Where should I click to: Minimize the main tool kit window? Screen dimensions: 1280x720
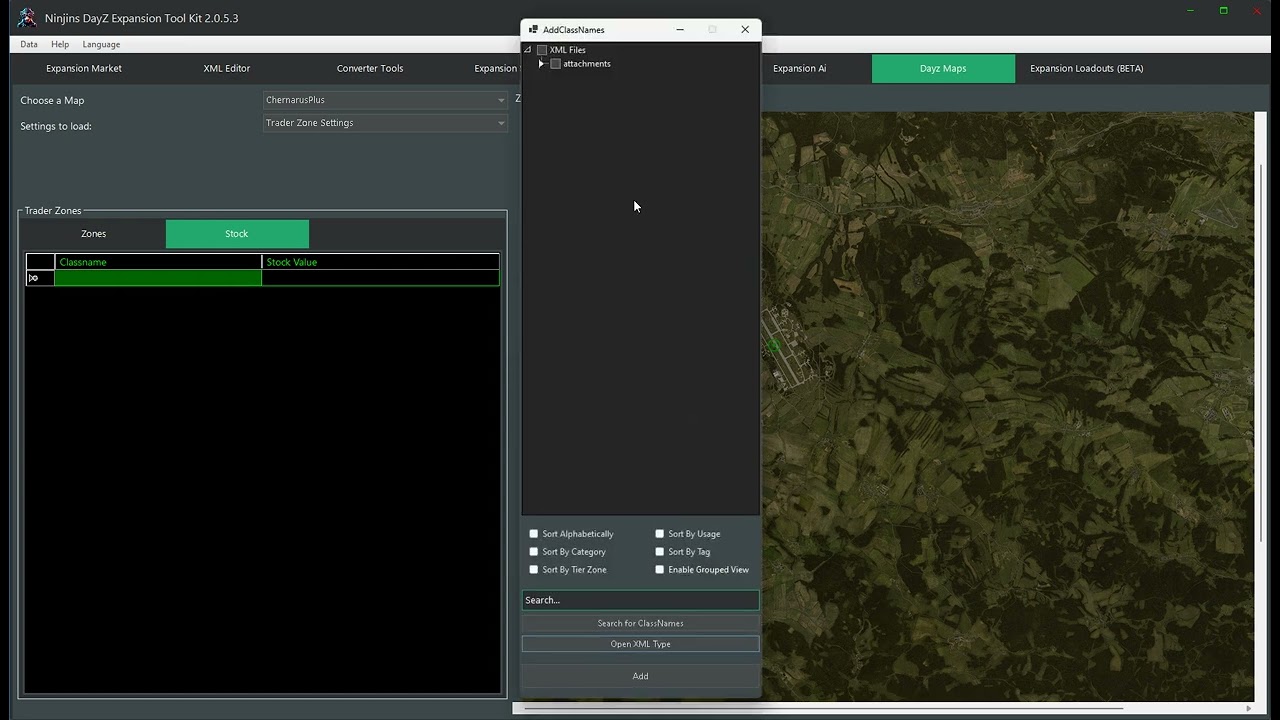point(1190,11)
